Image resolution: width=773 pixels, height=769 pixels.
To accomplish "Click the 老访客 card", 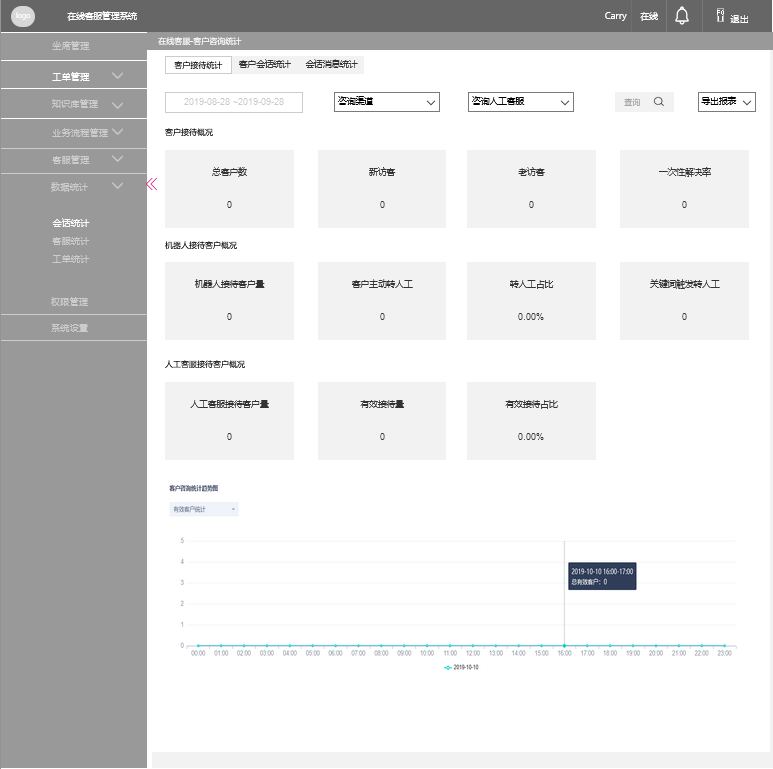I will 531,189.
